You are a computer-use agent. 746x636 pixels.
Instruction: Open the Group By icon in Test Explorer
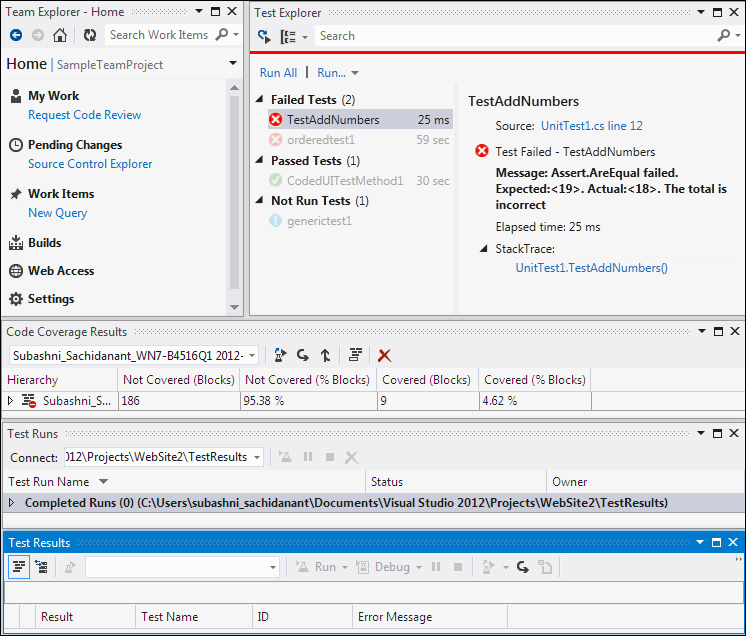click(x=288, y=36)
